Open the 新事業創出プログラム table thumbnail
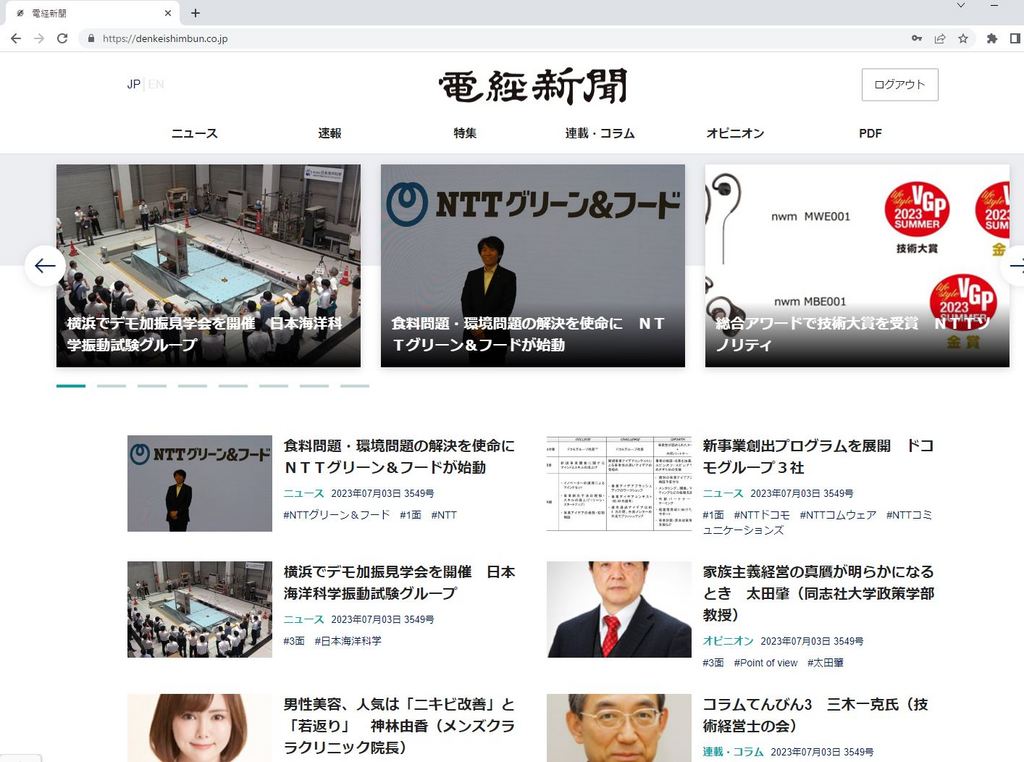 click(619, 483)
